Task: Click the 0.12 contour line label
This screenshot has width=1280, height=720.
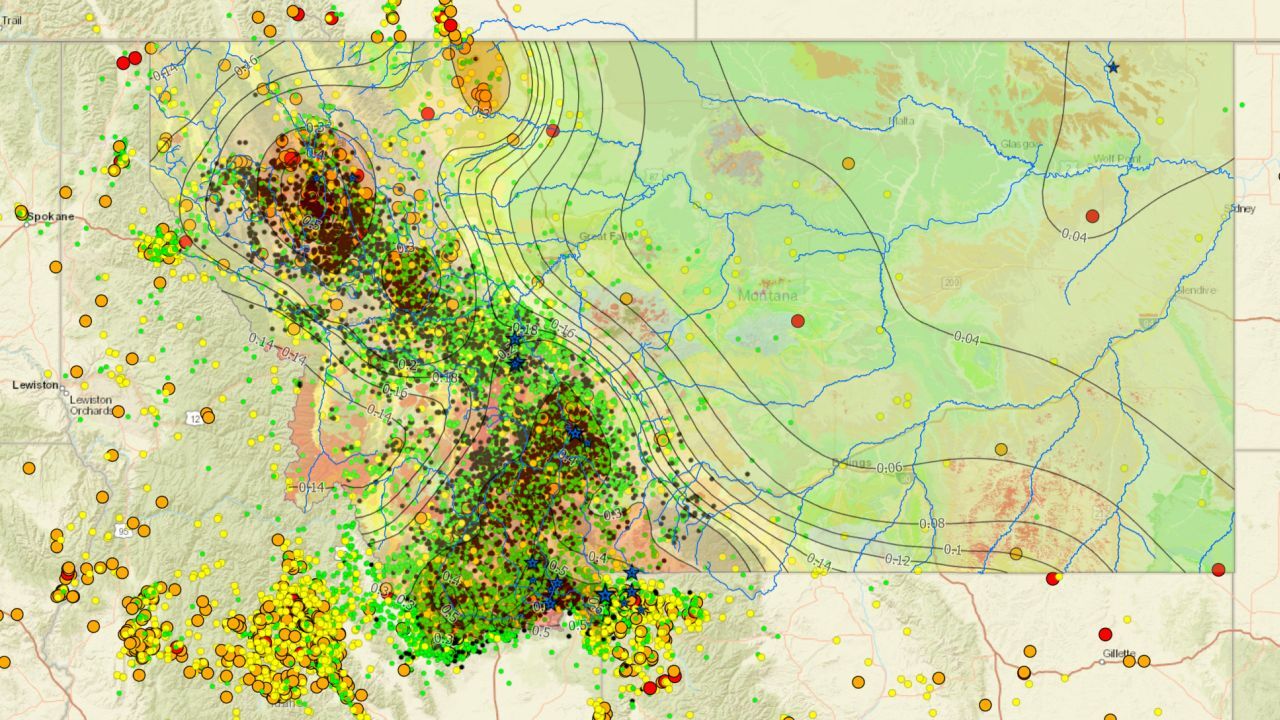Action: 897,560
